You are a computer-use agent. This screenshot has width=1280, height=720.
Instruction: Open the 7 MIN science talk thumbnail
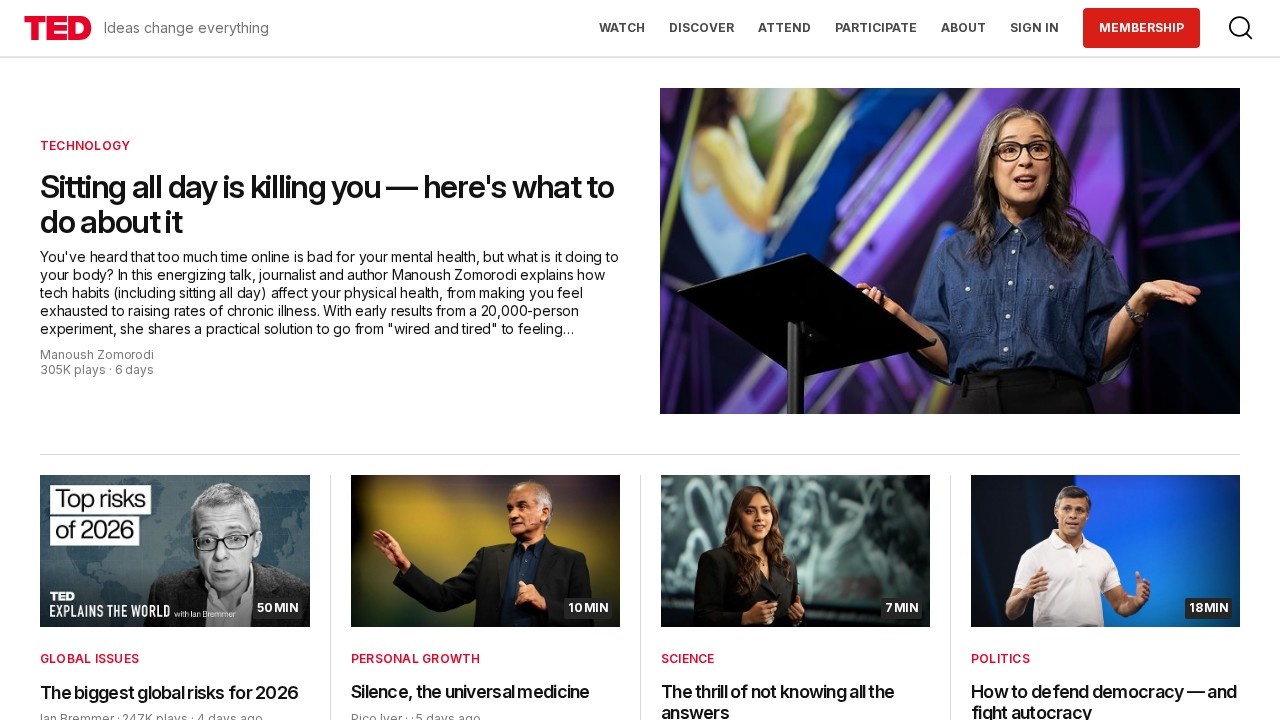point(795,551)
